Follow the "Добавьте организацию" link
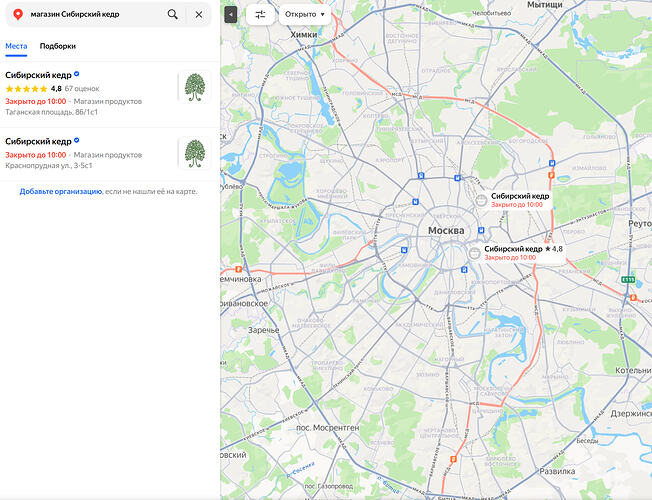 tap(60, 190)
